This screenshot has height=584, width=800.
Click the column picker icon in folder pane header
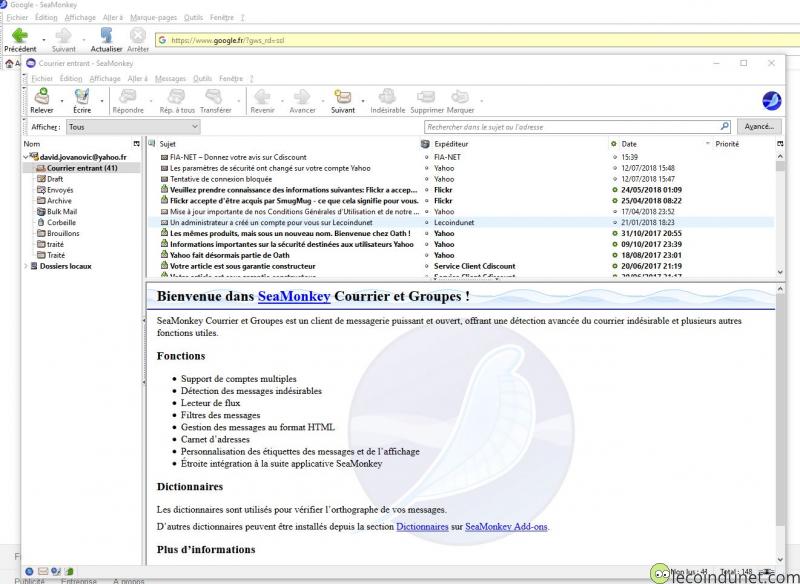point(137,144)
